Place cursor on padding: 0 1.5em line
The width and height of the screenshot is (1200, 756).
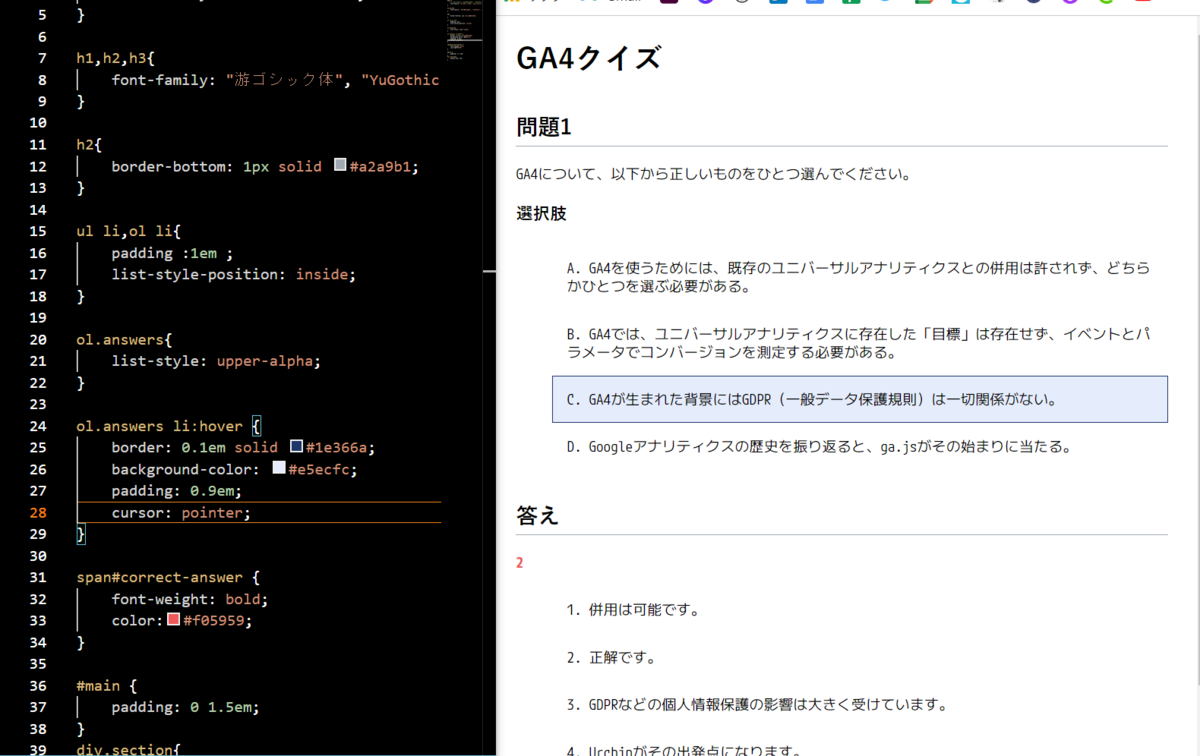(x=185, y=707)
